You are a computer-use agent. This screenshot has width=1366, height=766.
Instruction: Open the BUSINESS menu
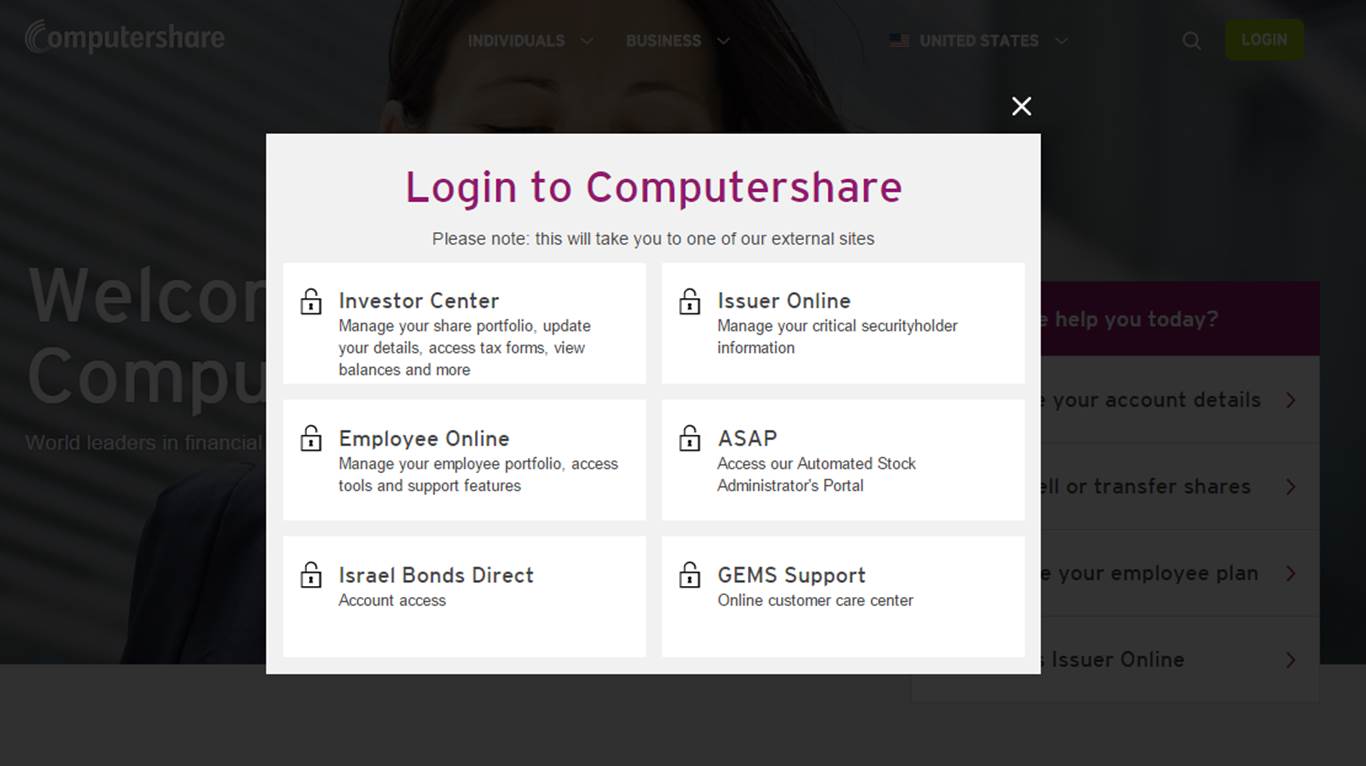663,41
